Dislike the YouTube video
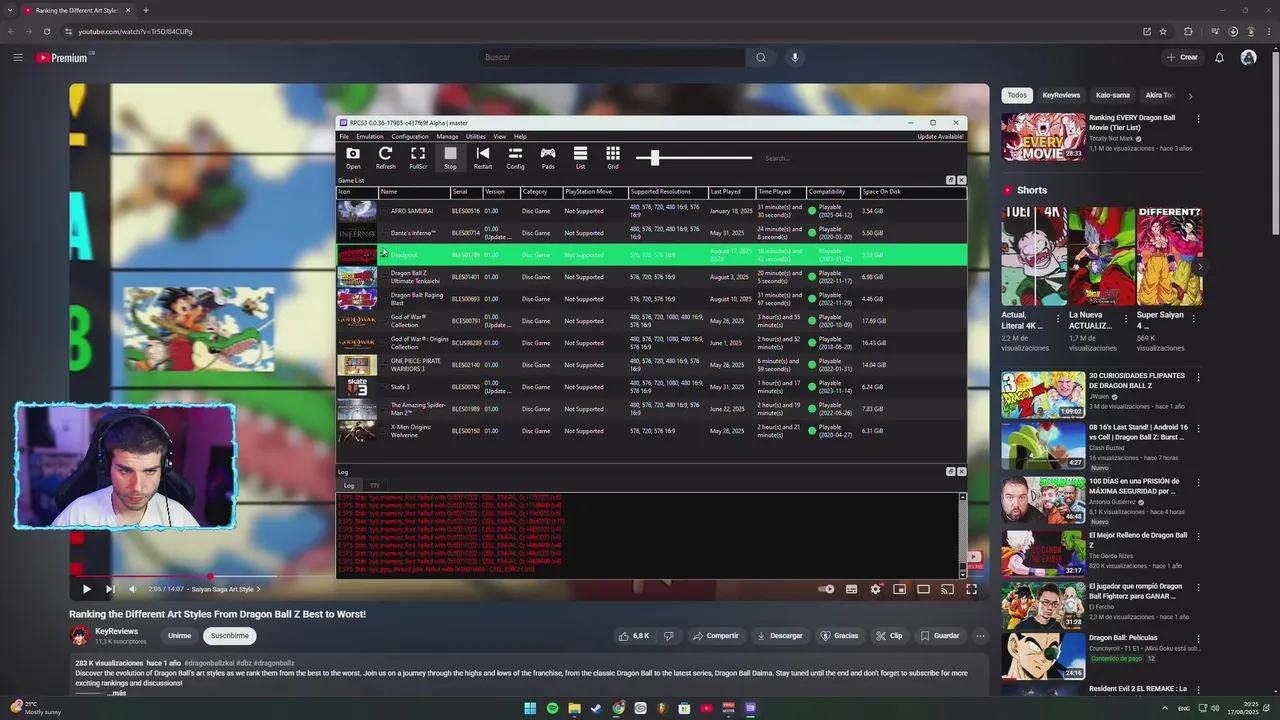This screenshot has height=720, width=1280. coord(669,636)
